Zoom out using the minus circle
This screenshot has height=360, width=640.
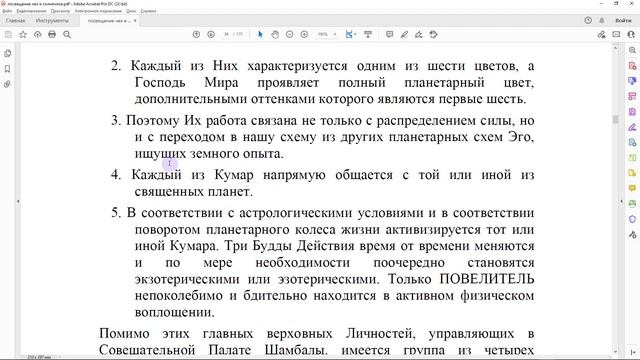290,35
